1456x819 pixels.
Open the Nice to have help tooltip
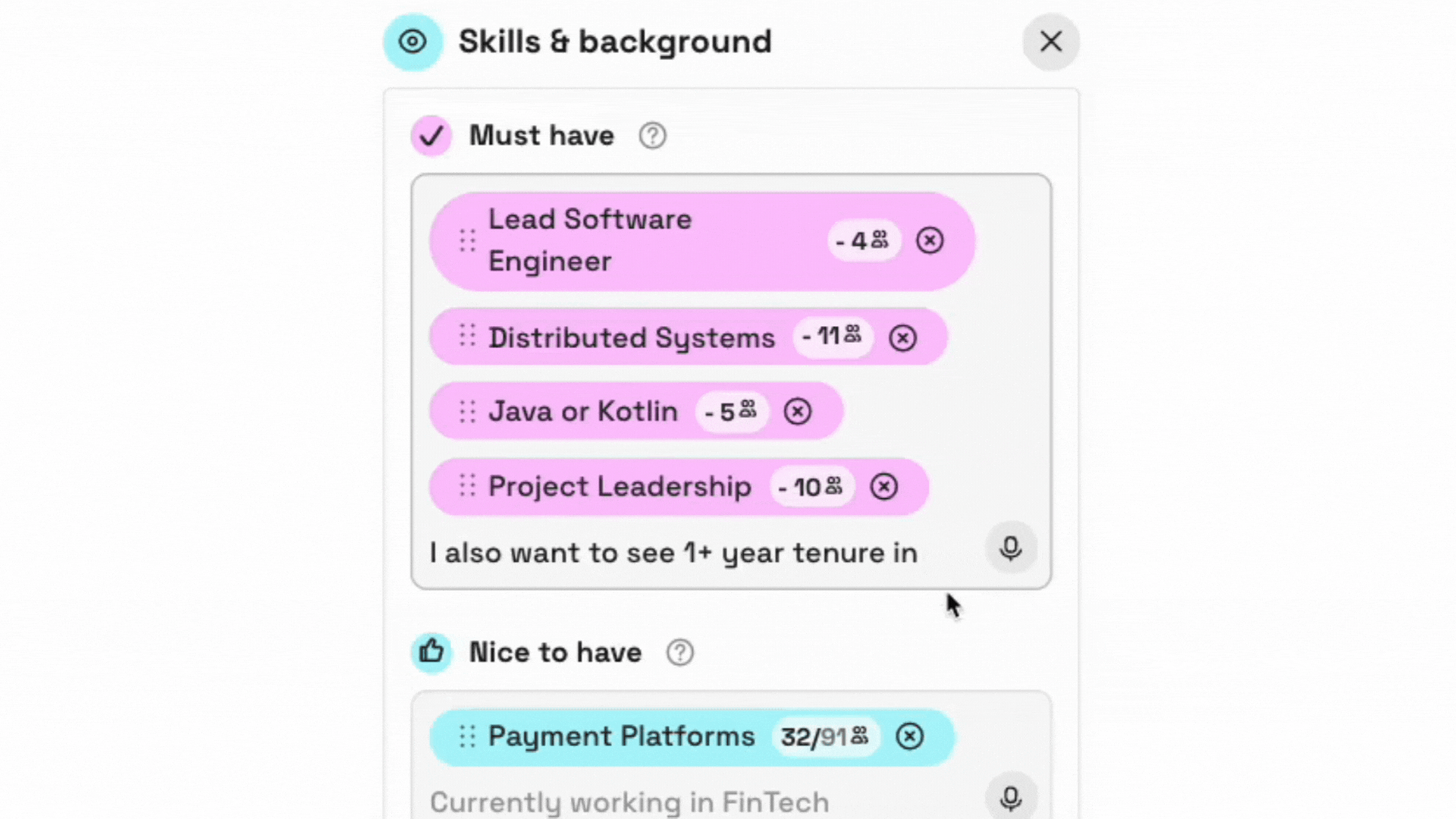[x=679, y=652]
